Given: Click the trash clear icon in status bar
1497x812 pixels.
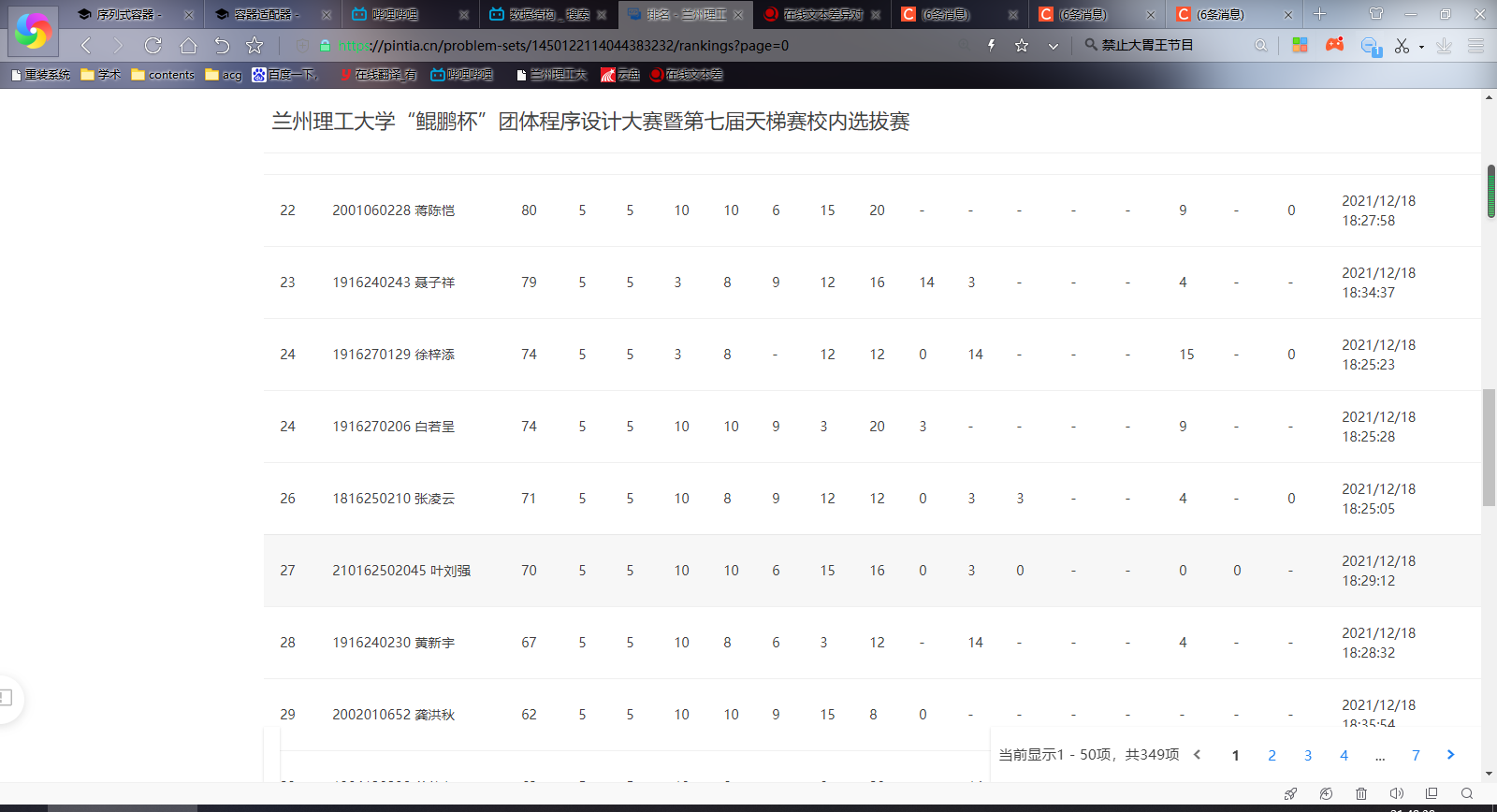Looking at the screenshot, I should click(x=1361, y=793).
